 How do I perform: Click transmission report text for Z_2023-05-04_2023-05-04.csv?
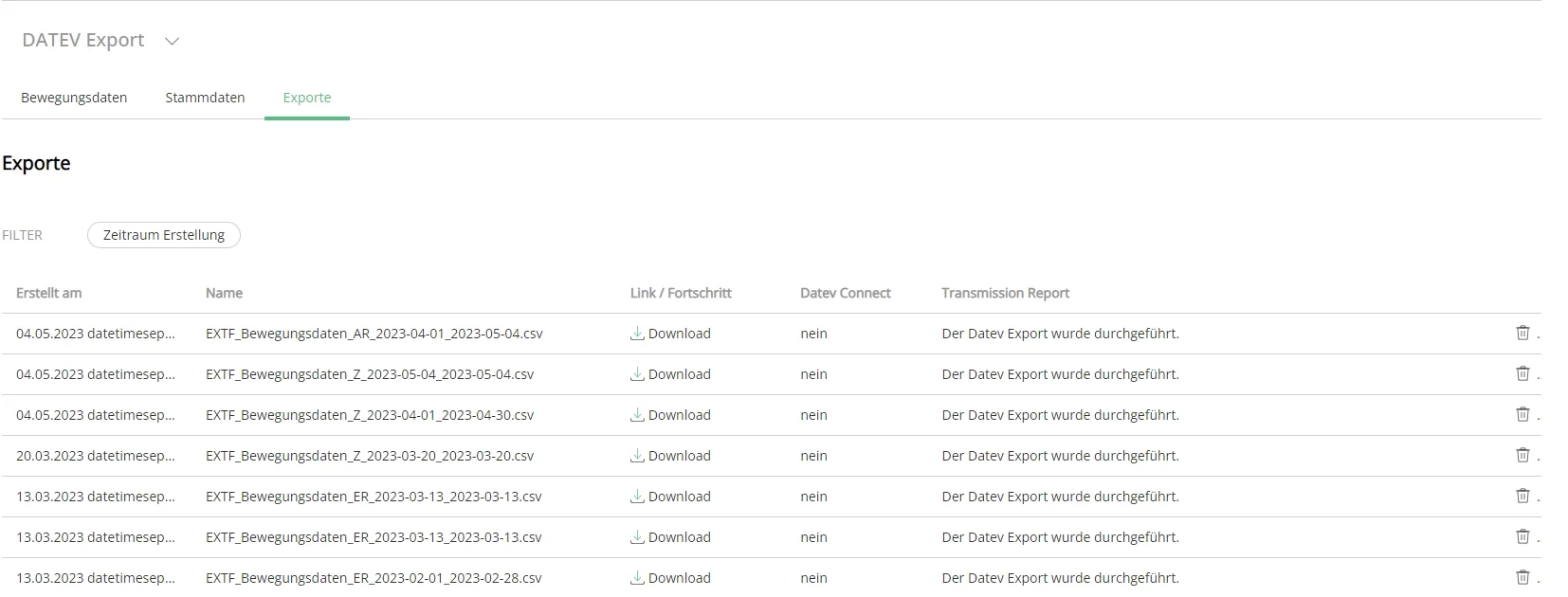[x=1060, y=374]
